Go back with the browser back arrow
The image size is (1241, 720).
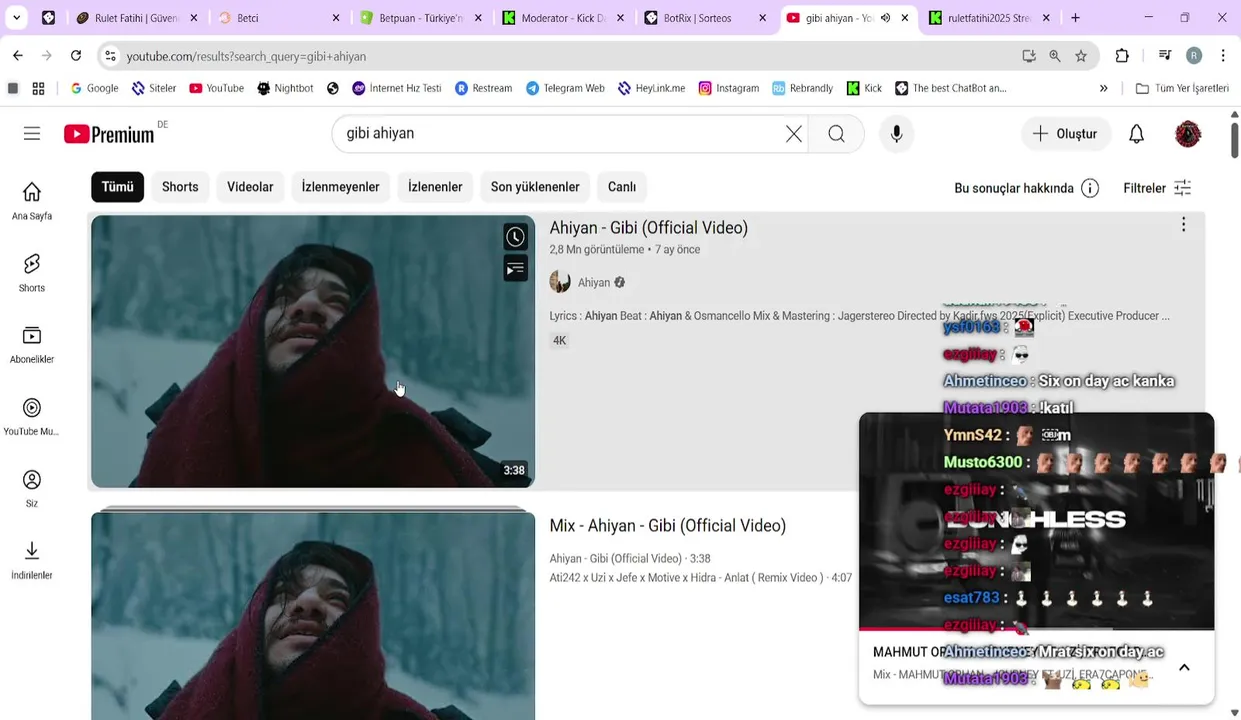(18, 56)
